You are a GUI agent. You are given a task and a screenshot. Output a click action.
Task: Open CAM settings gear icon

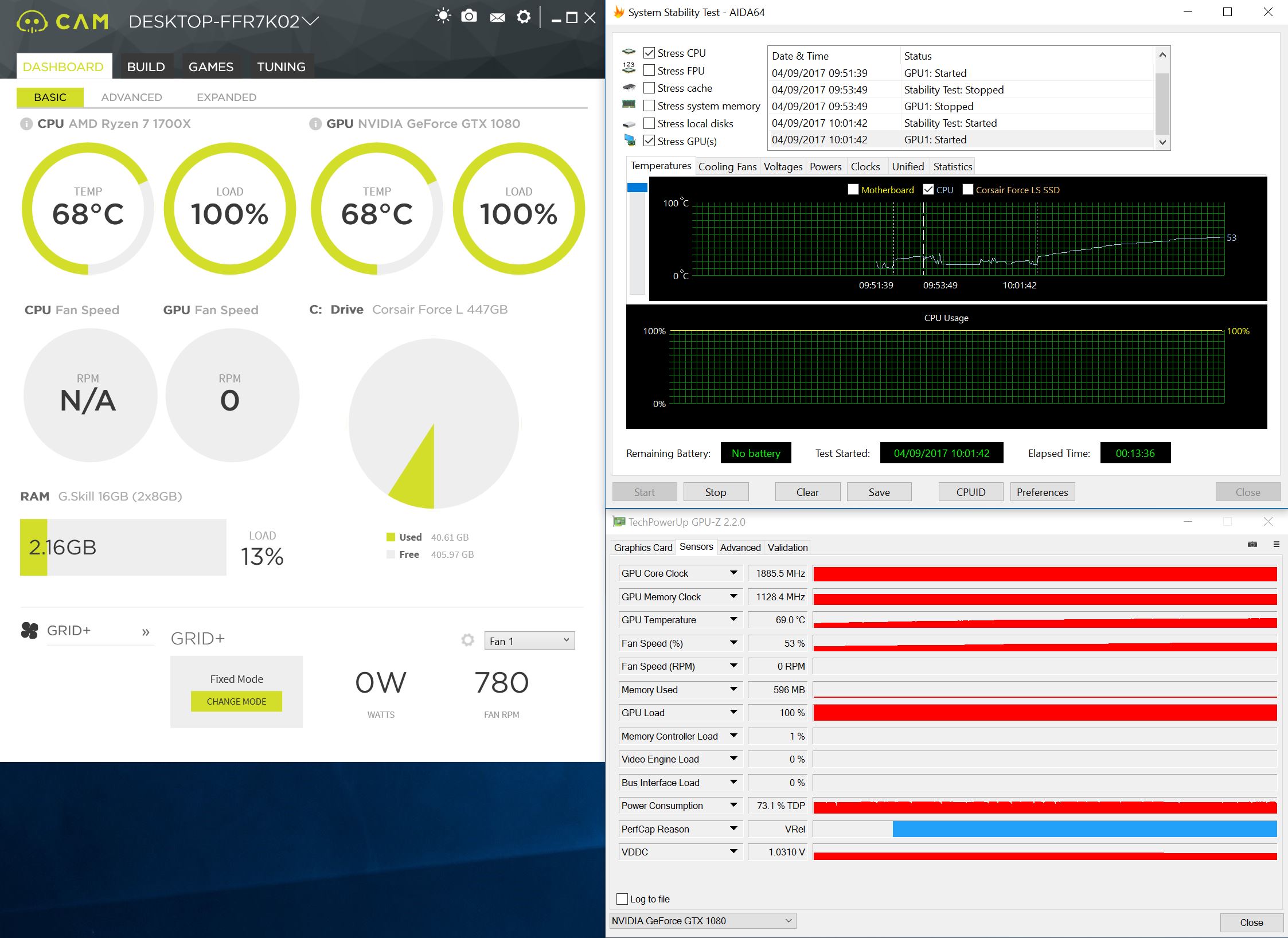pos(523,17)
